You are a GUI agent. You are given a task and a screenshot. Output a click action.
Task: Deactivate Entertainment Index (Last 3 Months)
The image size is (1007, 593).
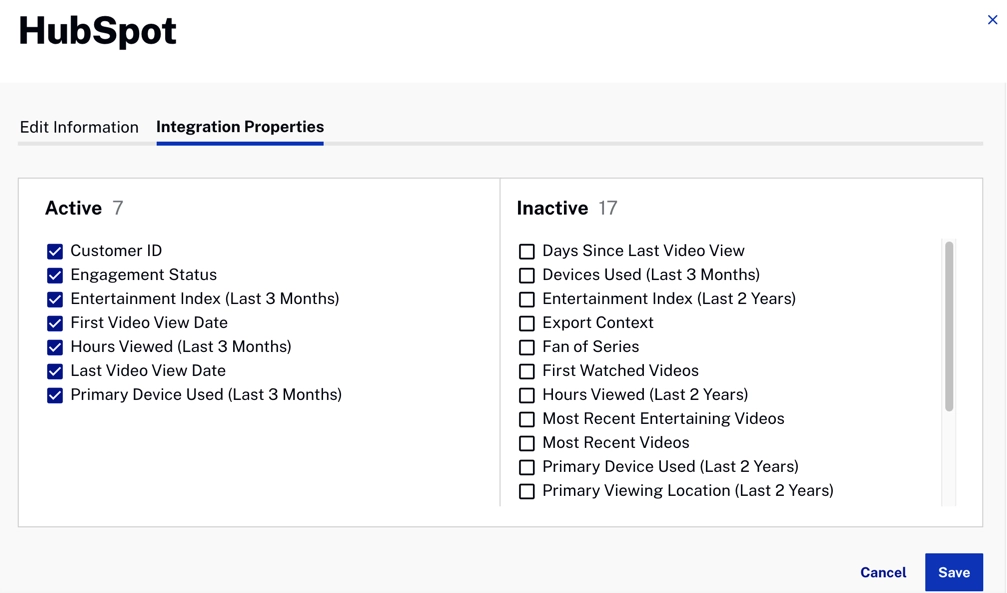pos(55,299)
